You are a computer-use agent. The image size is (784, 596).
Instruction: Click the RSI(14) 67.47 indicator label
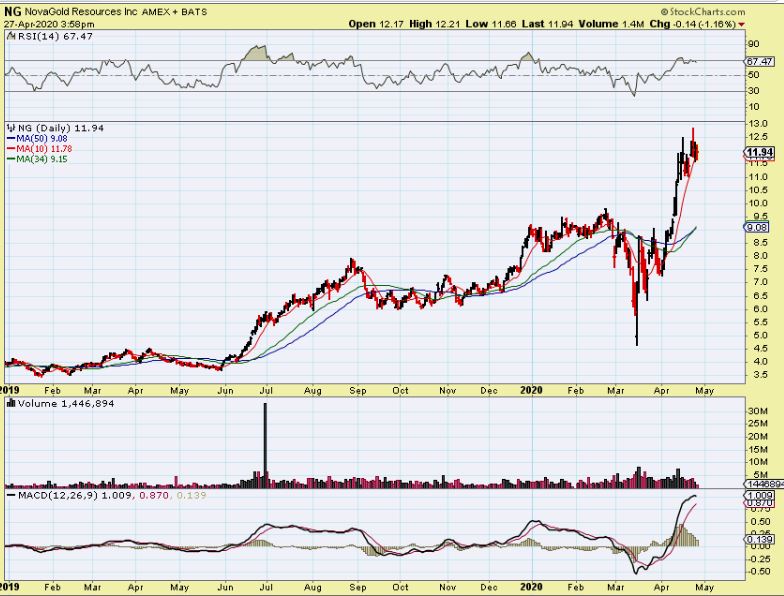coord(55,36)
